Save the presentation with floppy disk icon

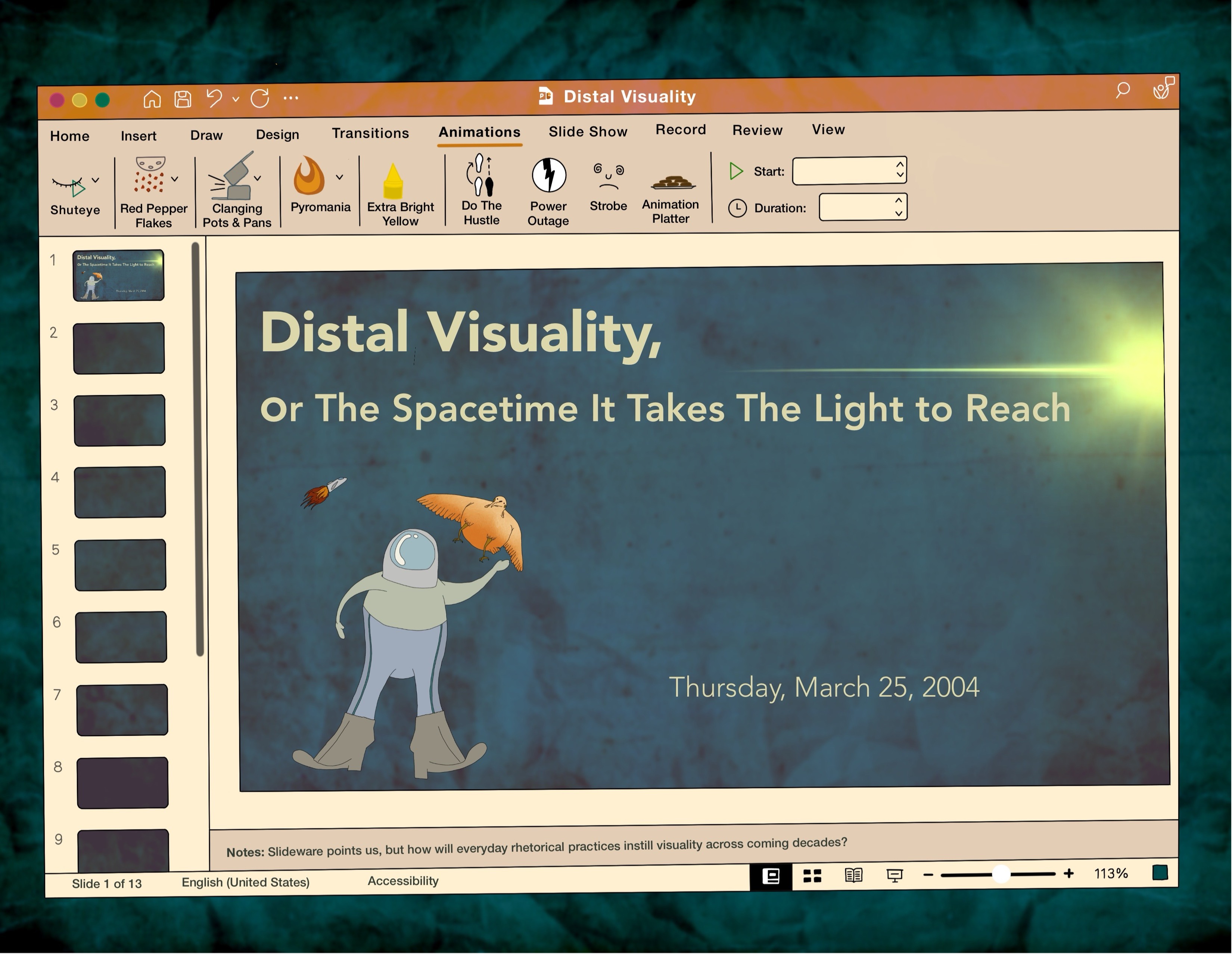point(183,99)
